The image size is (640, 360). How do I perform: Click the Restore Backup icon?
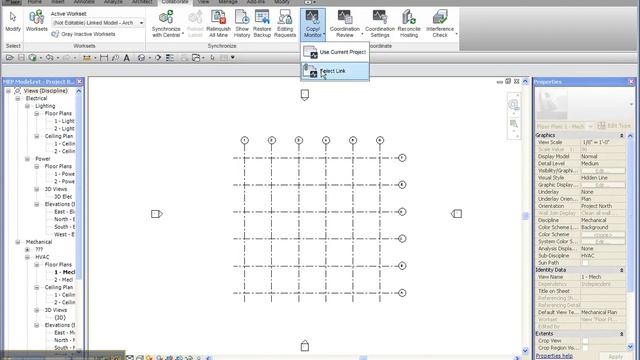click(262, 17)
